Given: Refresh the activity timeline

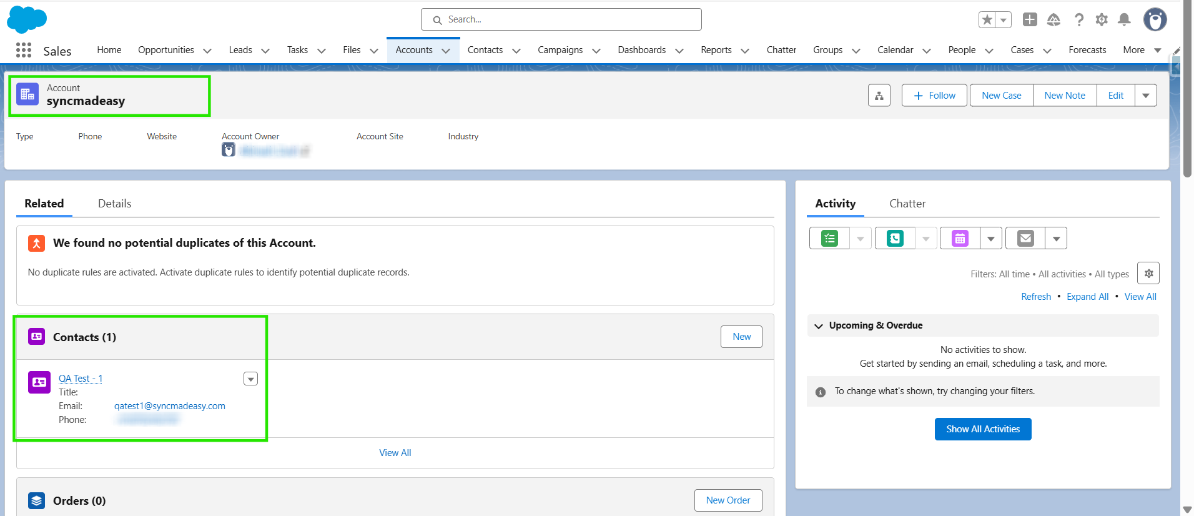Looking at the screenshot, I should click(x=1036, y=297).
